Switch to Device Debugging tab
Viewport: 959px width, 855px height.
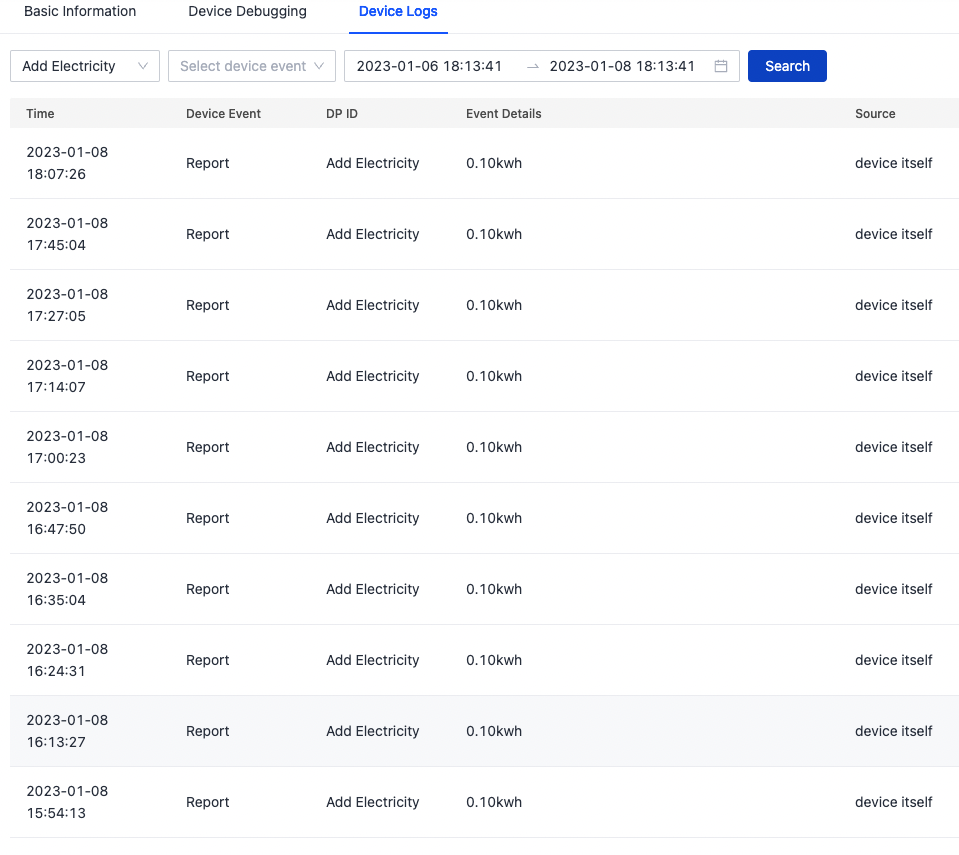tap(248, 12)
